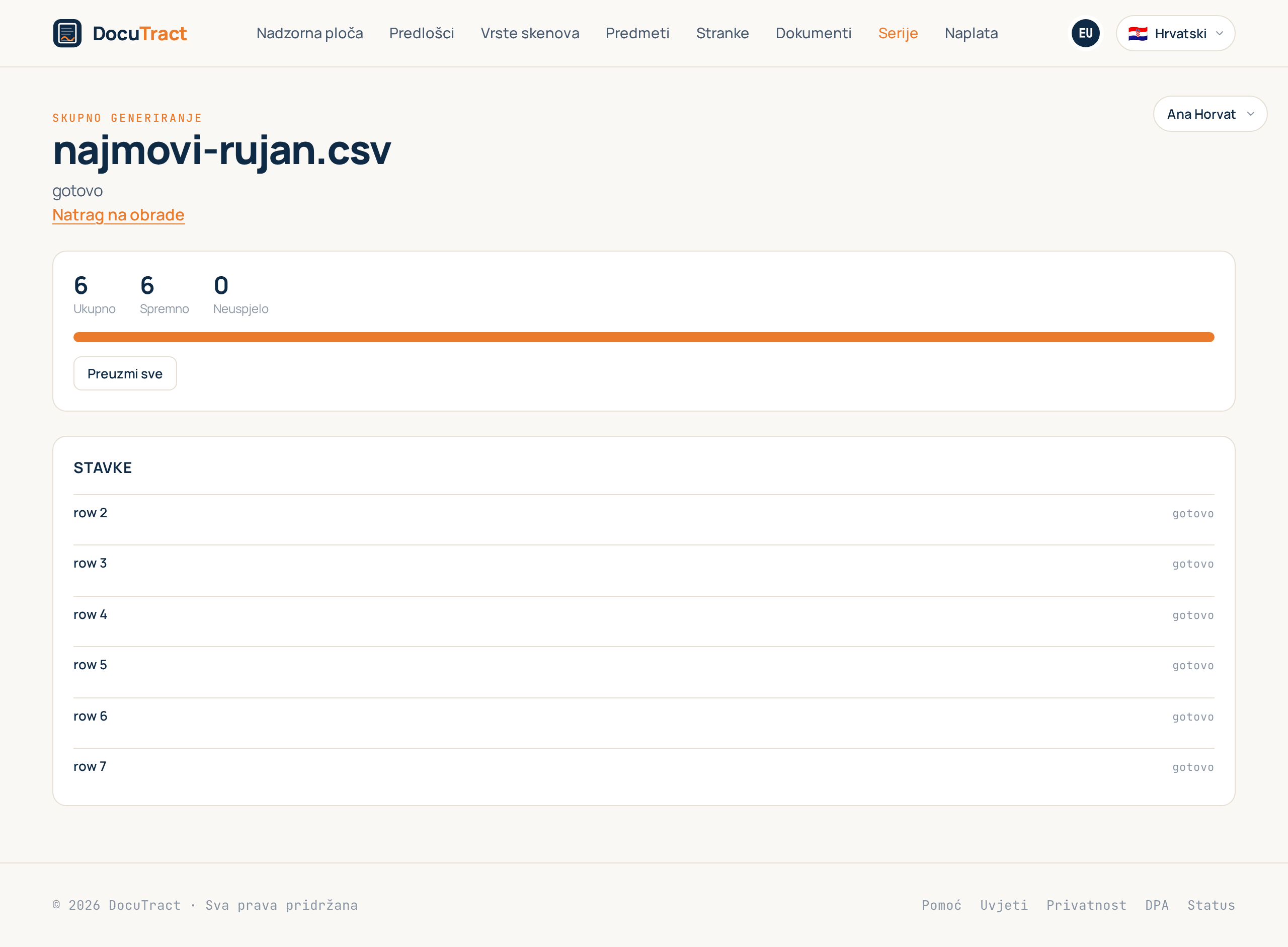Click the gotovo status of row 2
Screen dimensions: 1288x947
click(1193, 514)
